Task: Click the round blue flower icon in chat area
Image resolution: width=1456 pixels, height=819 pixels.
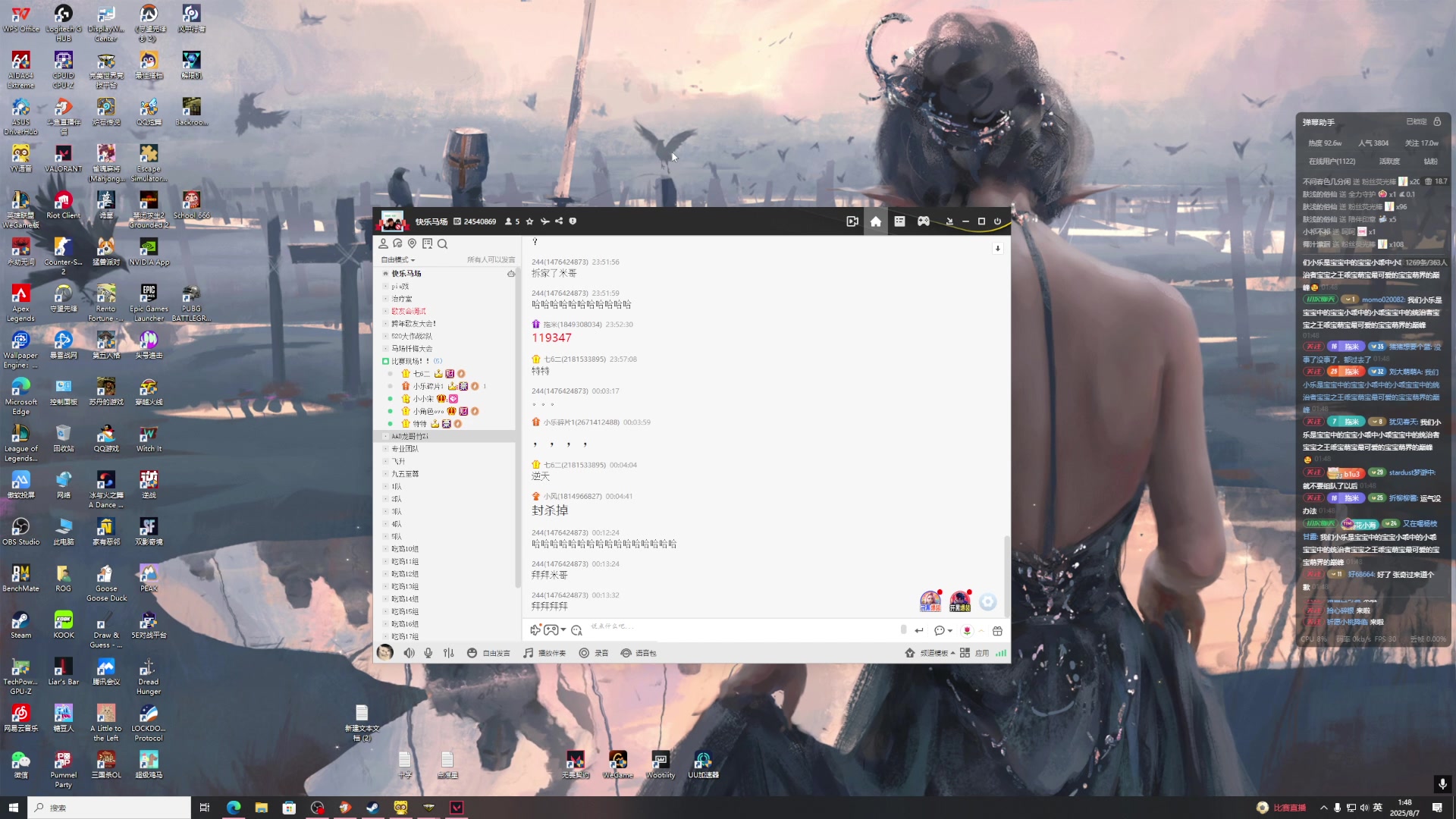Action: tap(987, 601)
